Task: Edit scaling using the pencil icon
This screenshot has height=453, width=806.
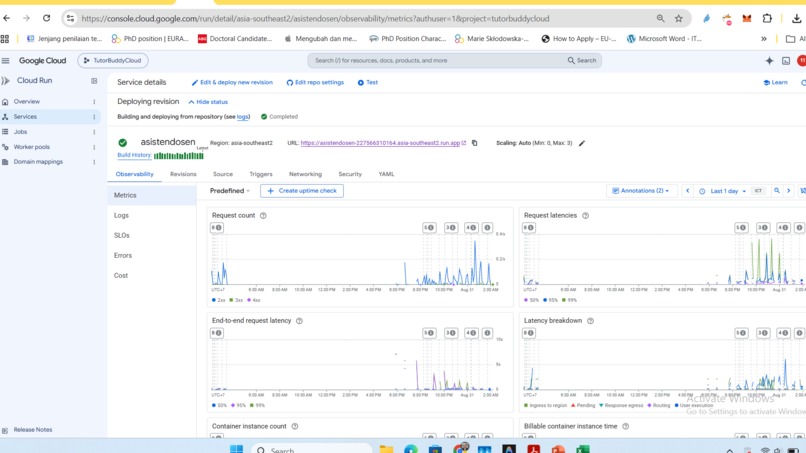Action: [x=582, y=143]
